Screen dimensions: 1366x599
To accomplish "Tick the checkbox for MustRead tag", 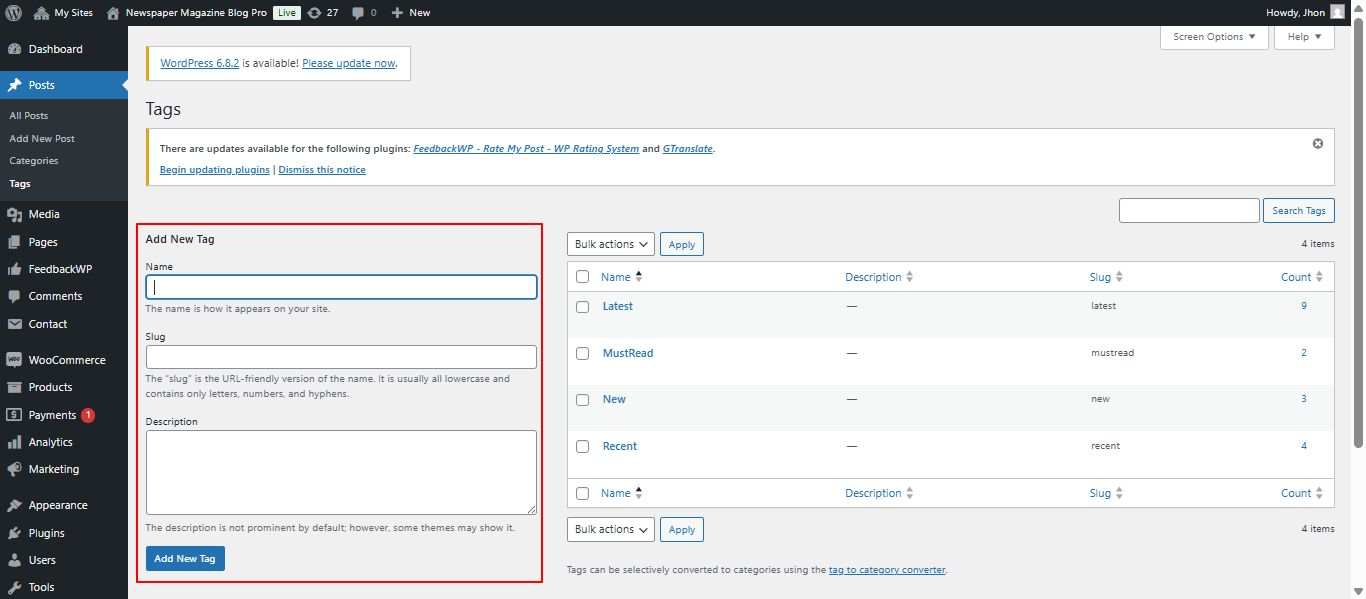I will (x=583, y=354).
